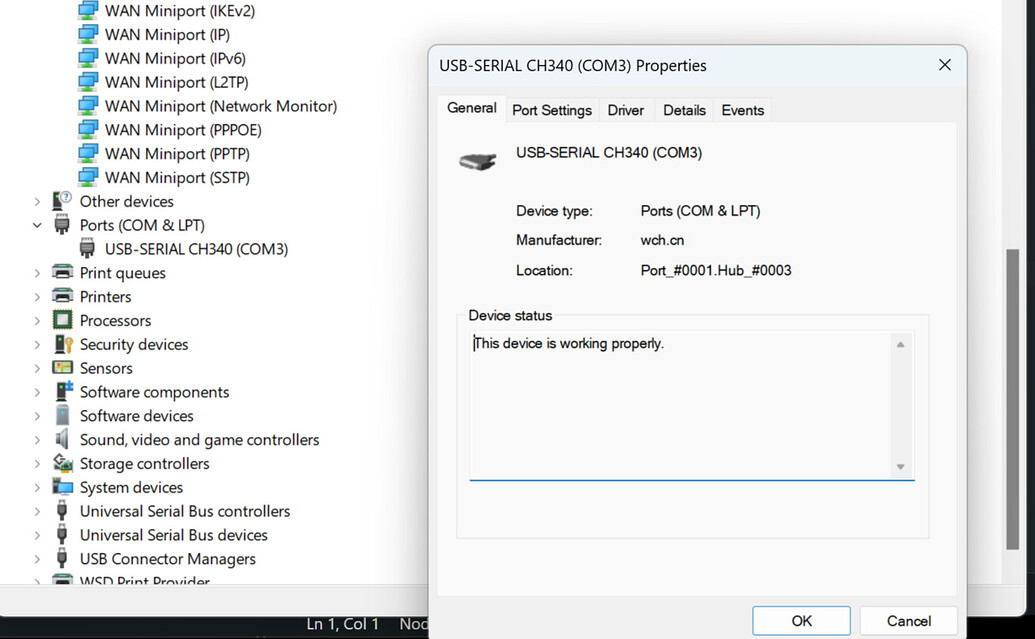Open the Driver tab
Image resolution: width=1035 pixels, height=639 pixels.
click(625, 110)
